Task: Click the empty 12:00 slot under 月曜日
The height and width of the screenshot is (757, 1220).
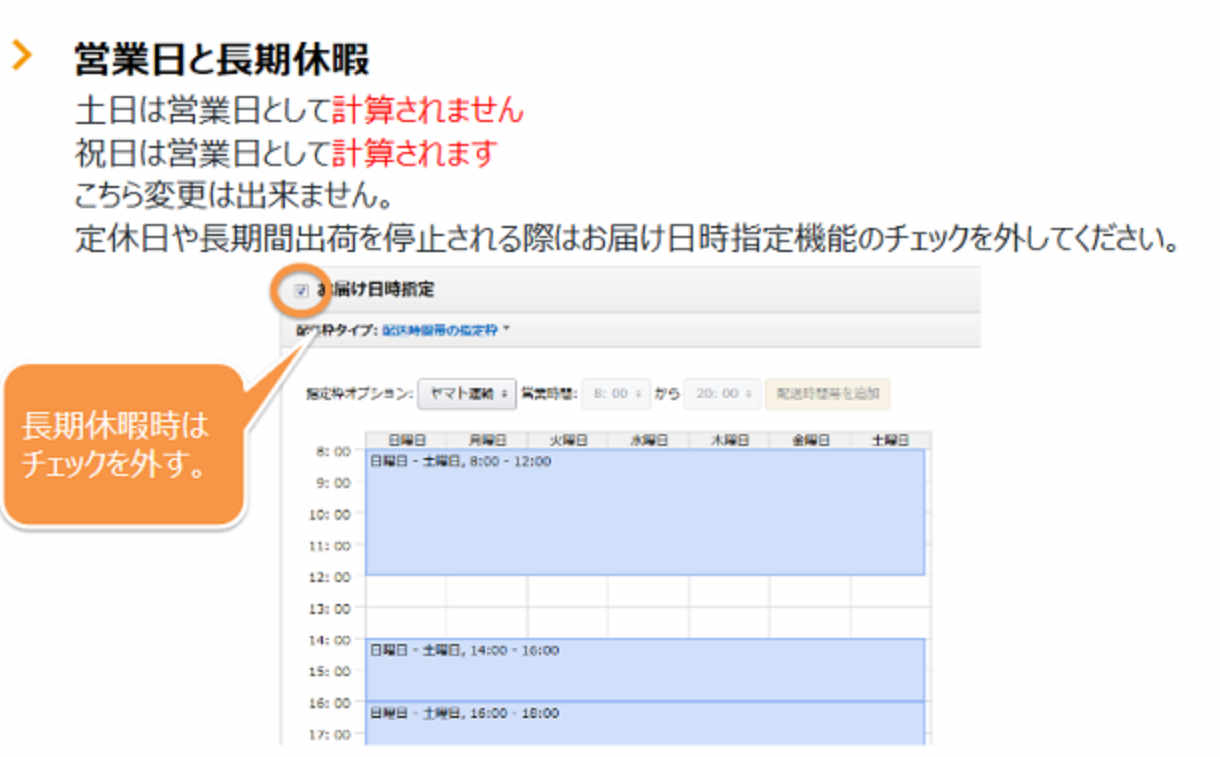Action: click(486, 591)
